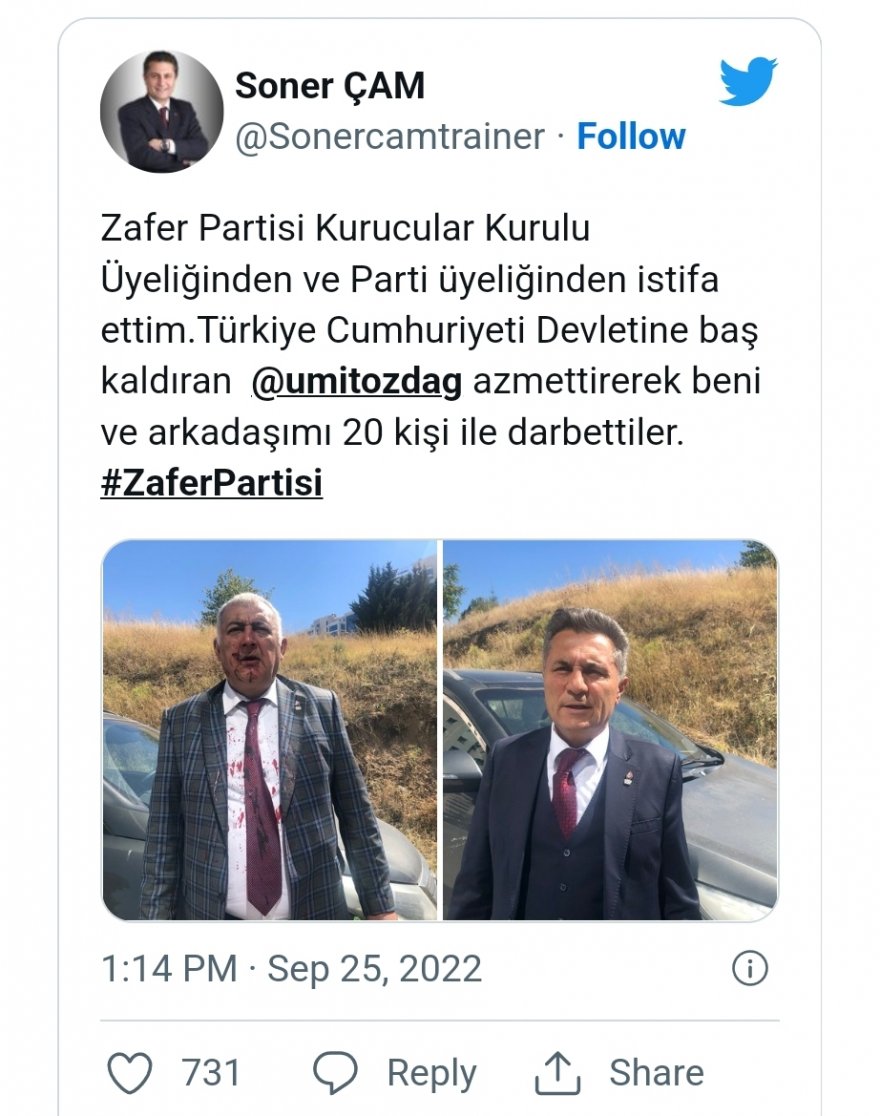Open photo of man in navy suit
This screenshot has width=880, height=1116.
[610, 730]
